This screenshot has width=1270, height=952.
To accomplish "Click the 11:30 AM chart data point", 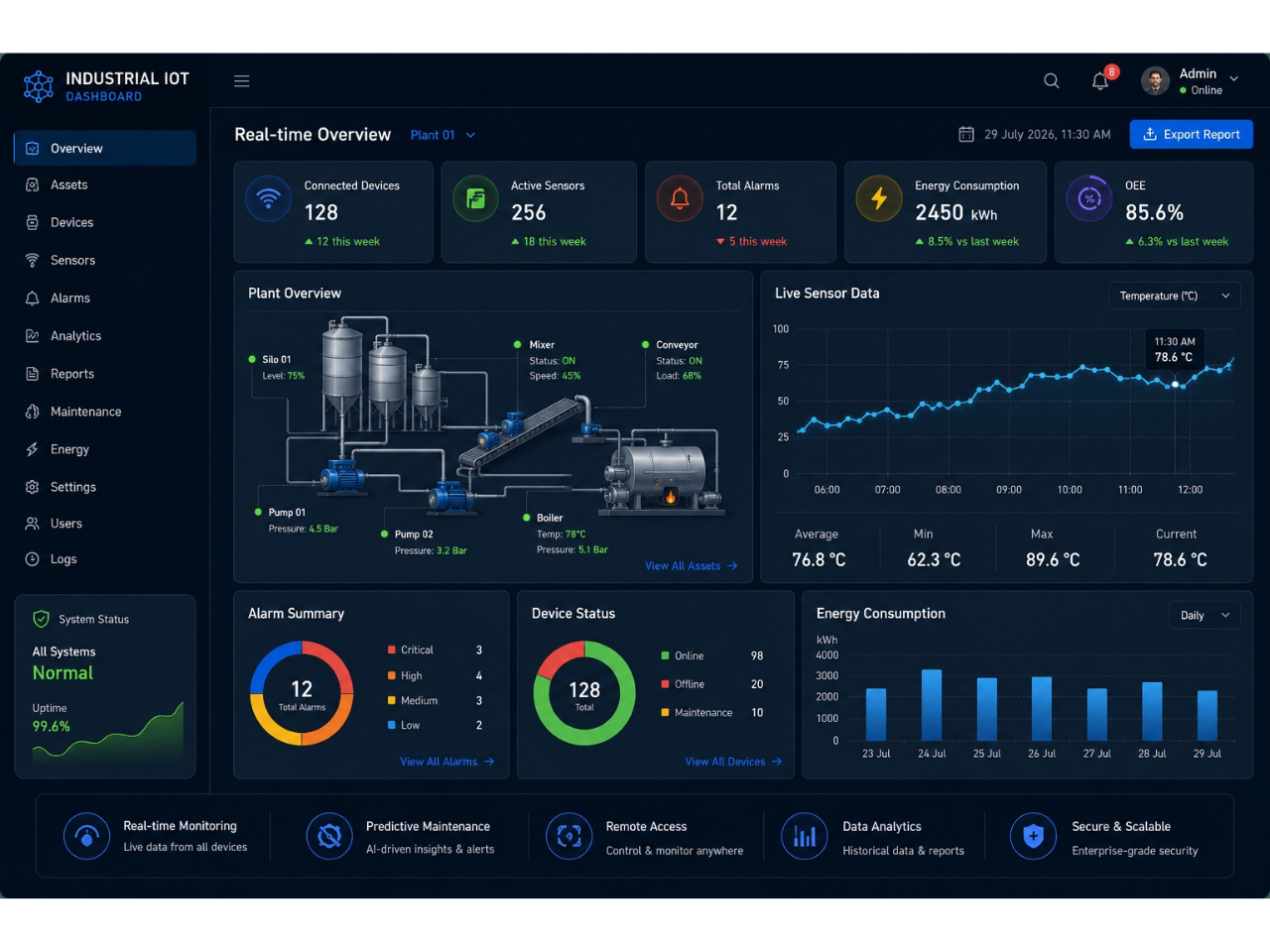I will point(1176,384).
